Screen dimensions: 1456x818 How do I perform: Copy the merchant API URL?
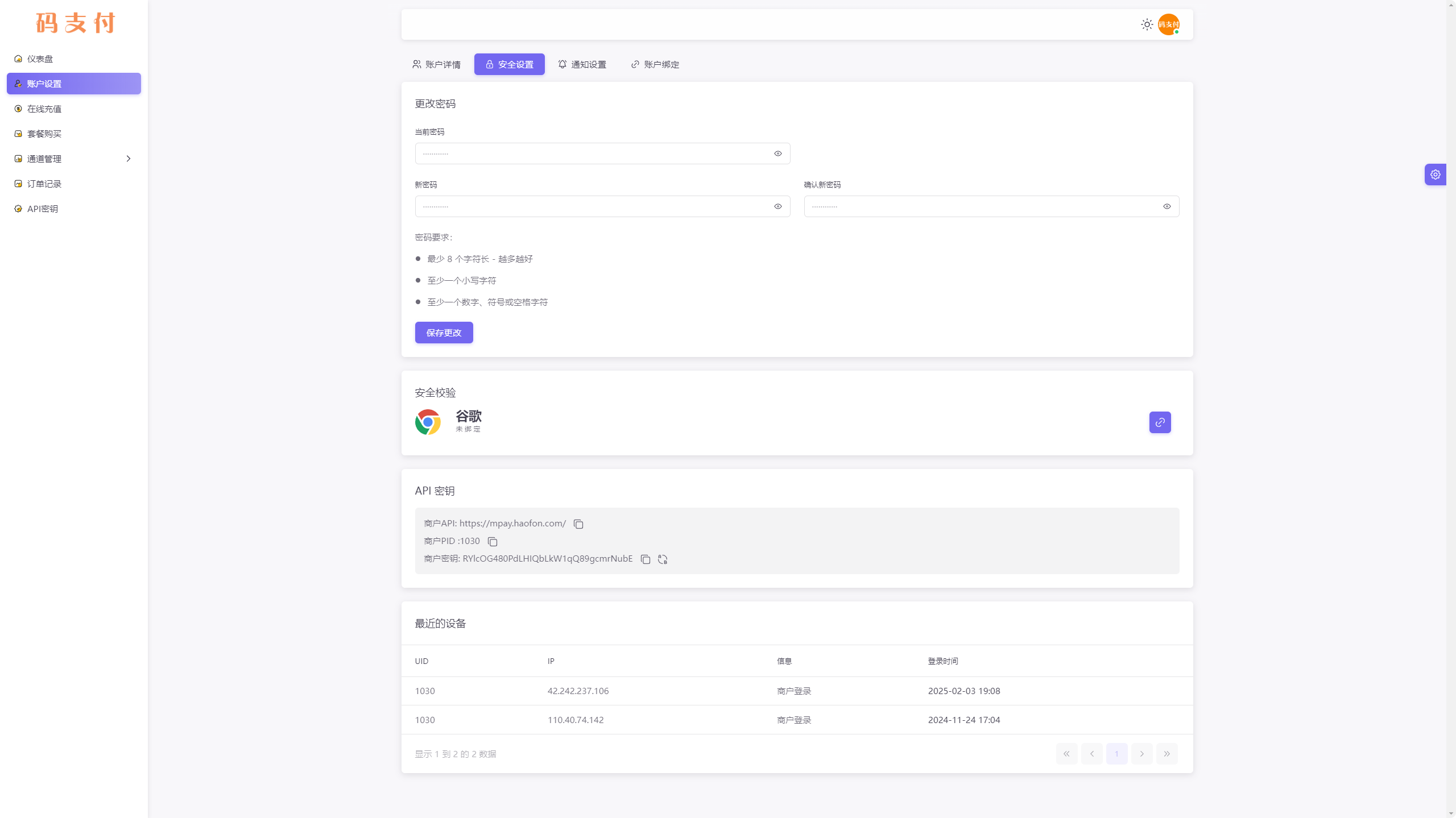click(578, 524)
